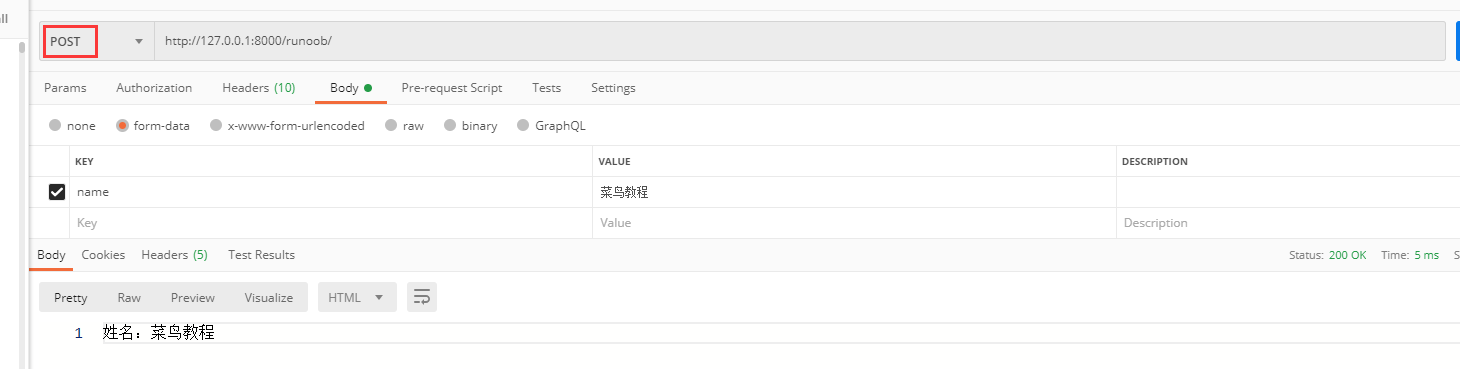Open the Authorization tab
Screen dimensions: 1460x369
(154, 88)
